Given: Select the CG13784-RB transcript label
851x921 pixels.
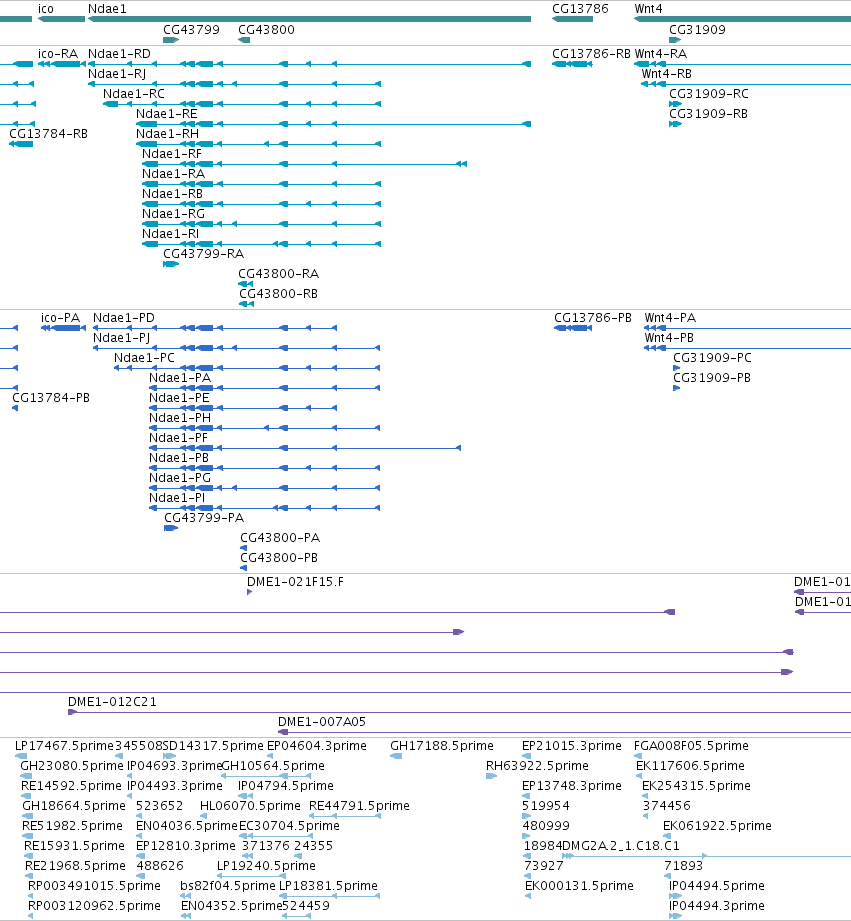Looking at the screenshot, I should [x=49, y=134].
